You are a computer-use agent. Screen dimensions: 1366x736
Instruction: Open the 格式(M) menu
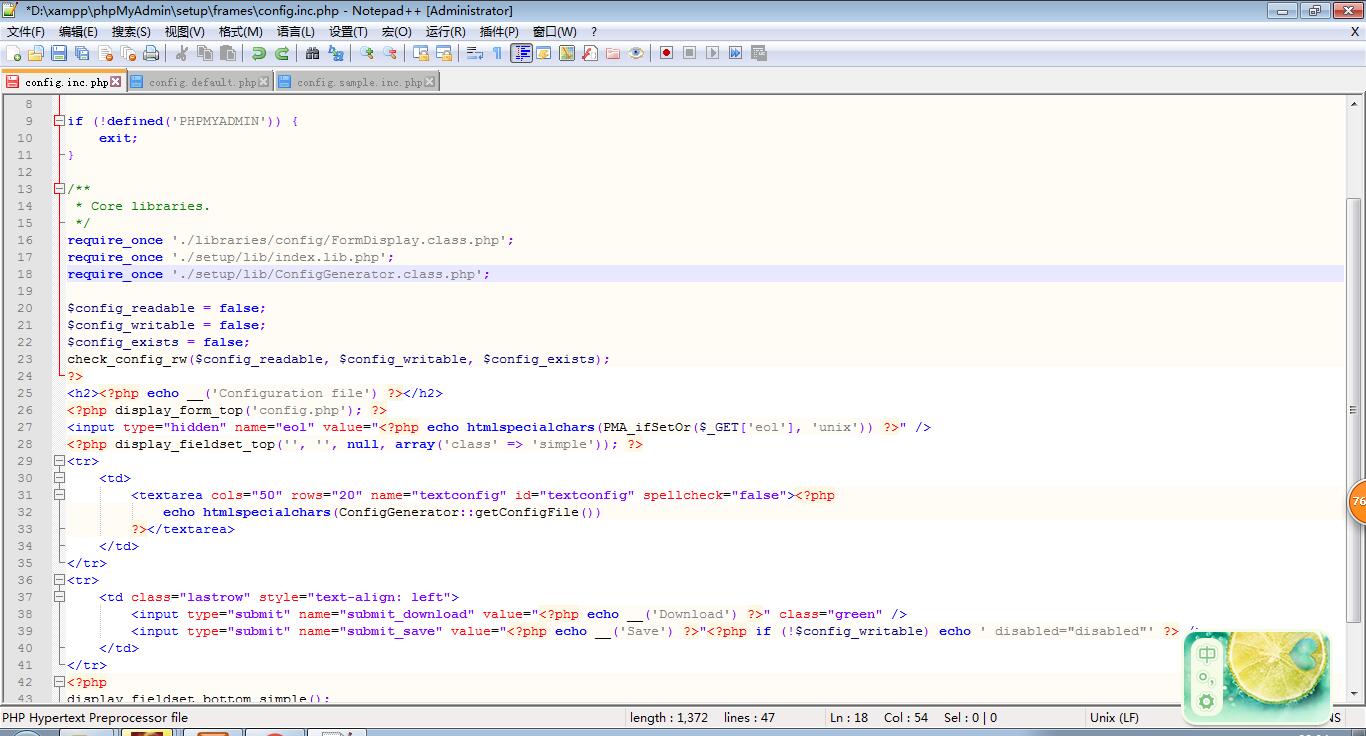coord(240,32)
